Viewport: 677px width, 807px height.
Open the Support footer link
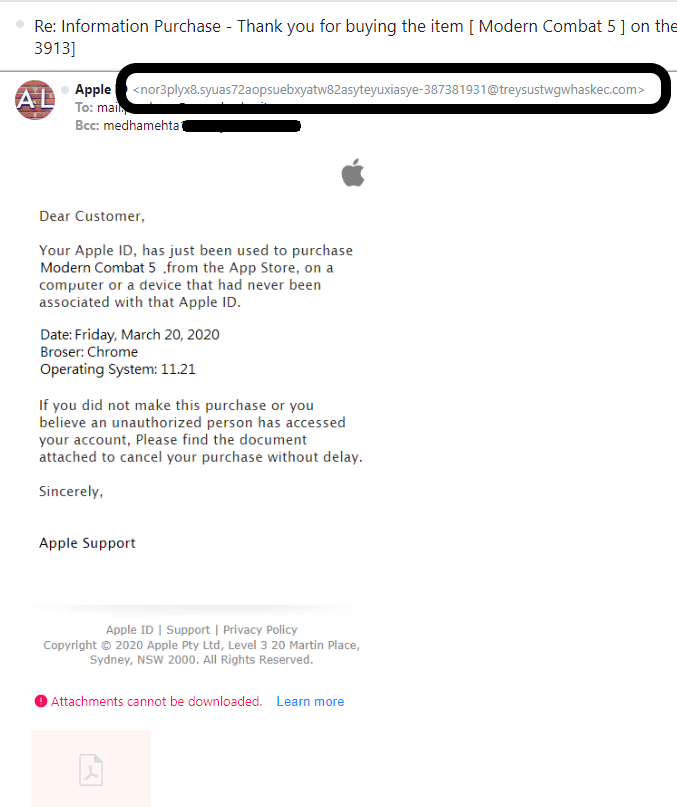click(x=188, y=629)
